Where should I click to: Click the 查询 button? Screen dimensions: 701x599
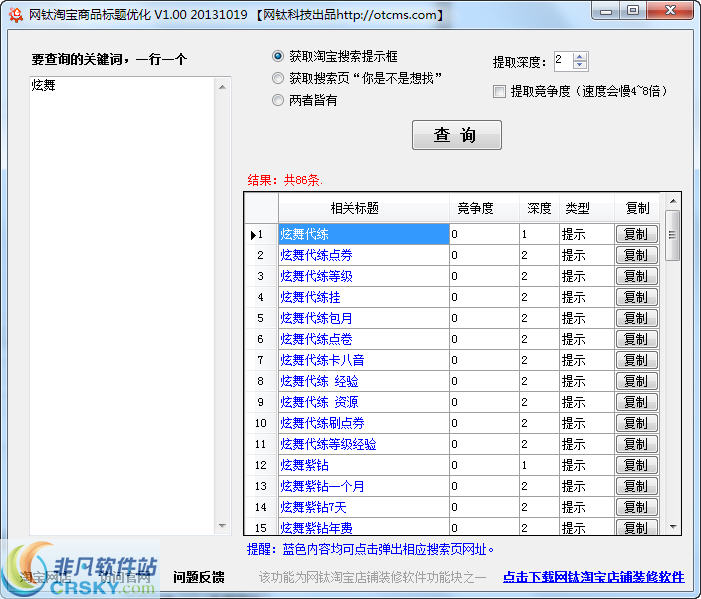[456, 135]
